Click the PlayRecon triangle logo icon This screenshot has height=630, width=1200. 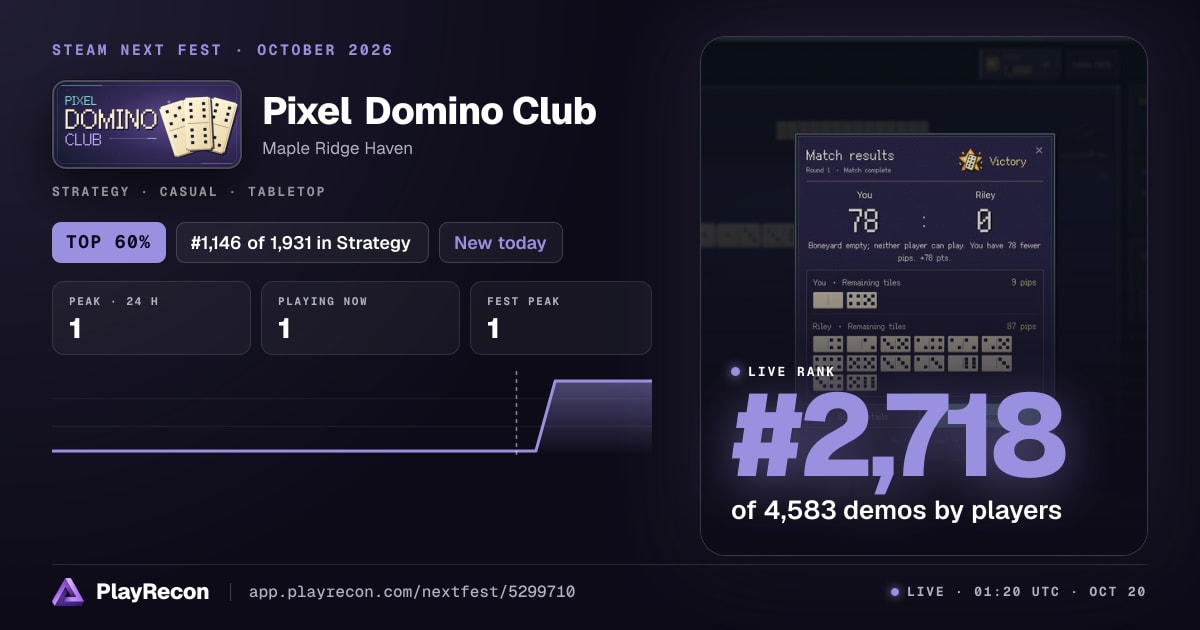(68, 592)
